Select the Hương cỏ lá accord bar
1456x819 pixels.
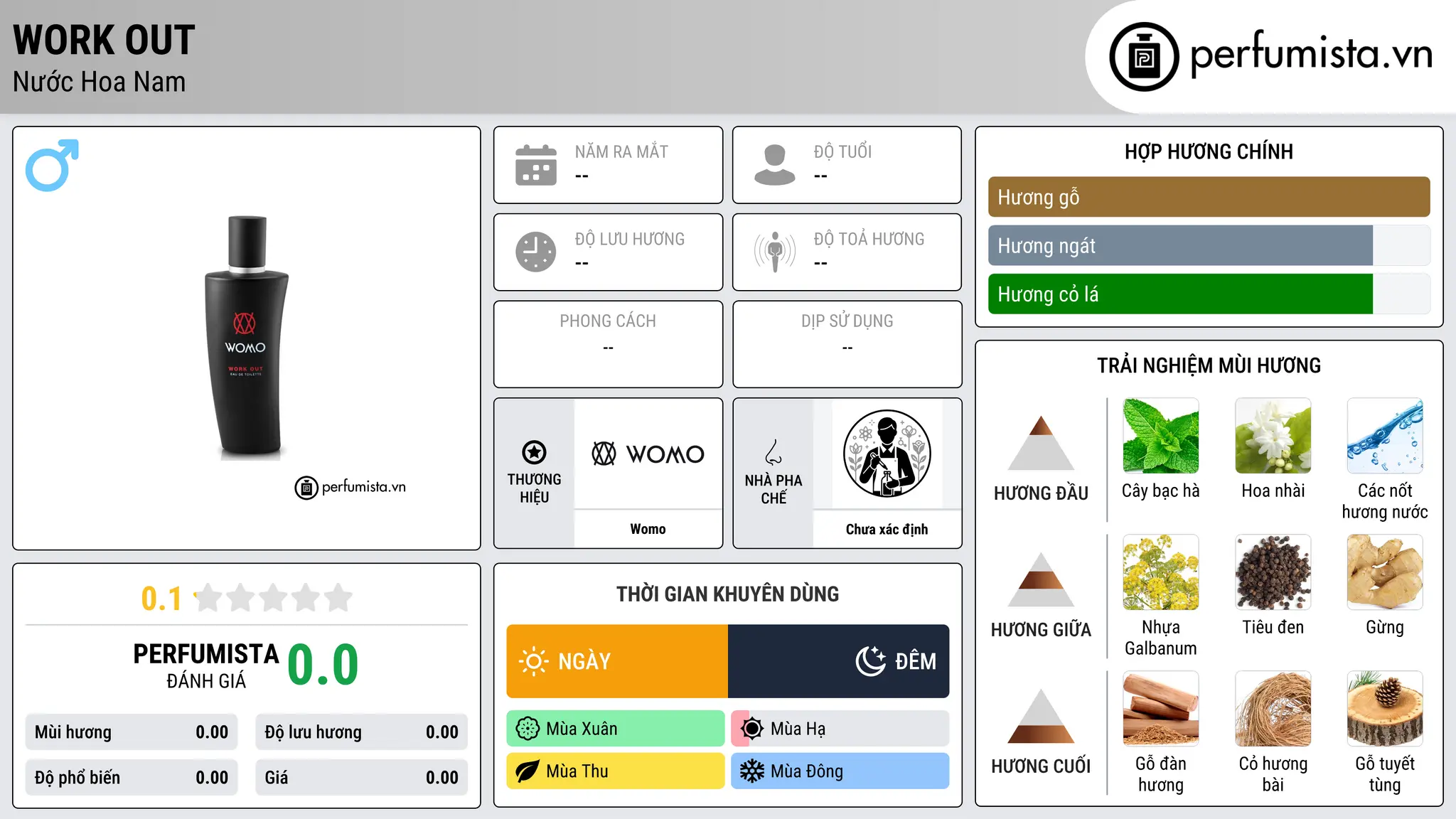(1209, 294)
